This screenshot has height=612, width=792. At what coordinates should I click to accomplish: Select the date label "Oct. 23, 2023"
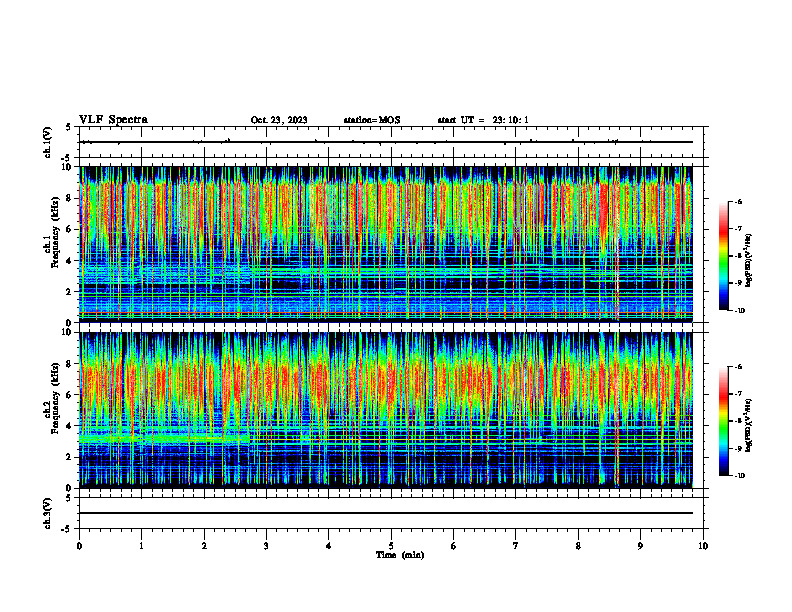279,120
